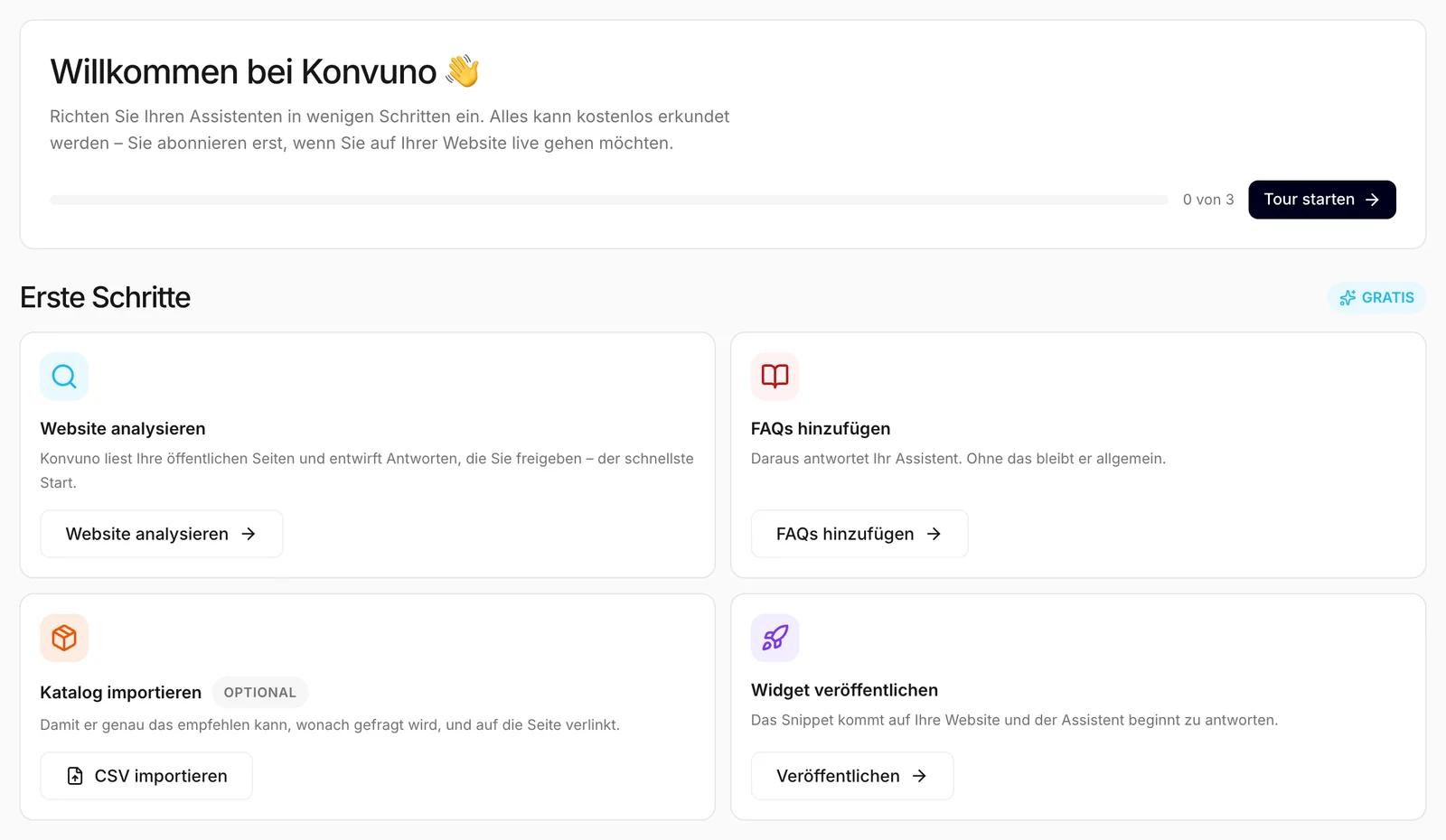The height and width of the screenshot is (840, 1446).
Task: Click the 'Katalog importieren' card title
Action: click(121, 693)
